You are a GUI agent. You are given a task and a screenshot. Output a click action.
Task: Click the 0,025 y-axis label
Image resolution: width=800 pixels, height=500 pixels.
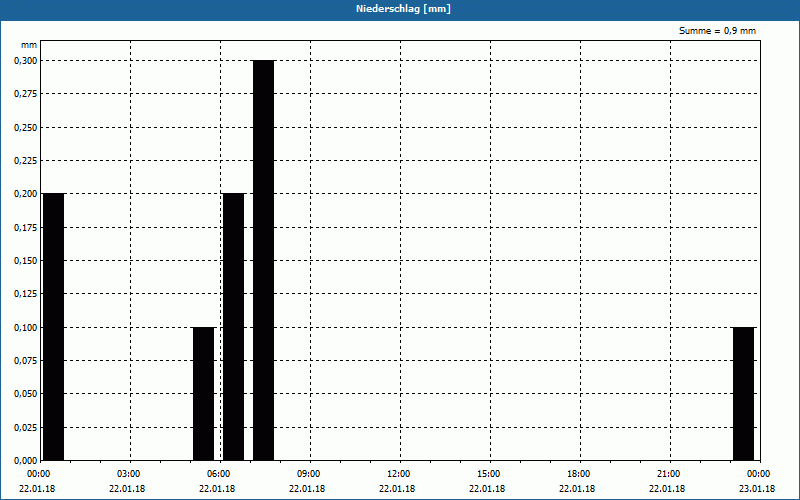pos(26,428)
